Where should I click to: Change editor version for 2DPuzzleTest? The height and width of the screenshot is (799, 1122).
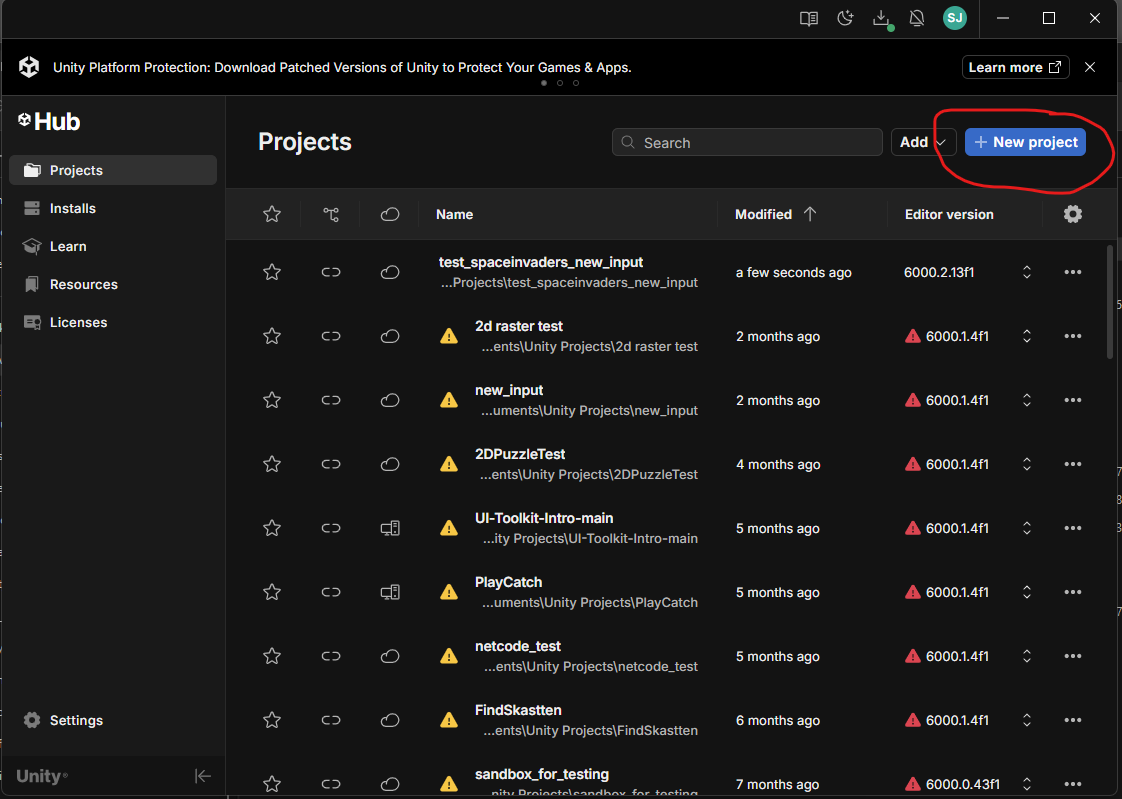point(1026,464)
